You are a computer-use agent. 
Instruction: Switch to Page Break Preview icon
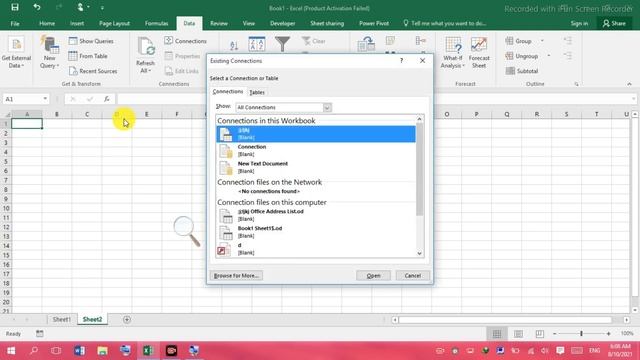pyautogui.click(x=540, y=333)
